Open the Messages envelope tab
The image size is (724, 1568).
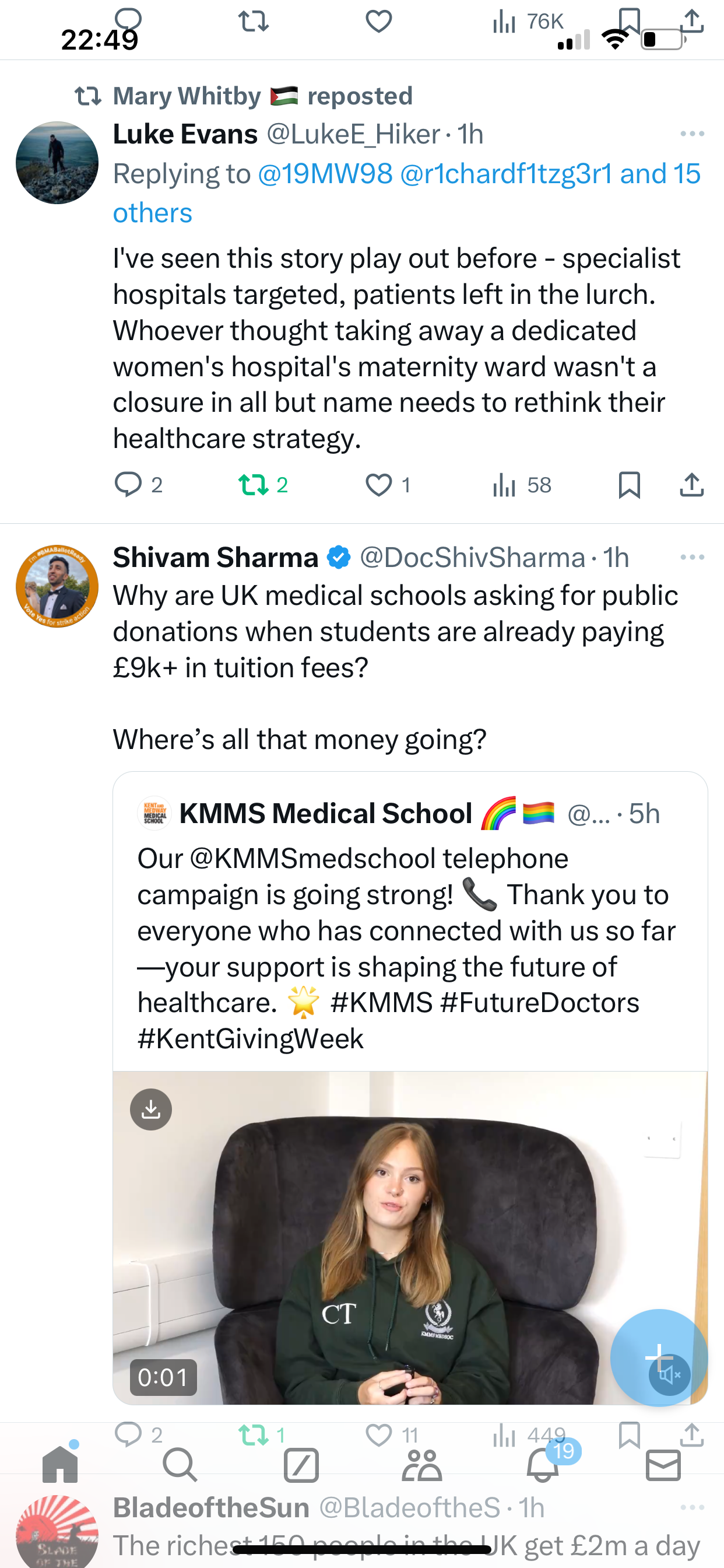(663, 1465)
